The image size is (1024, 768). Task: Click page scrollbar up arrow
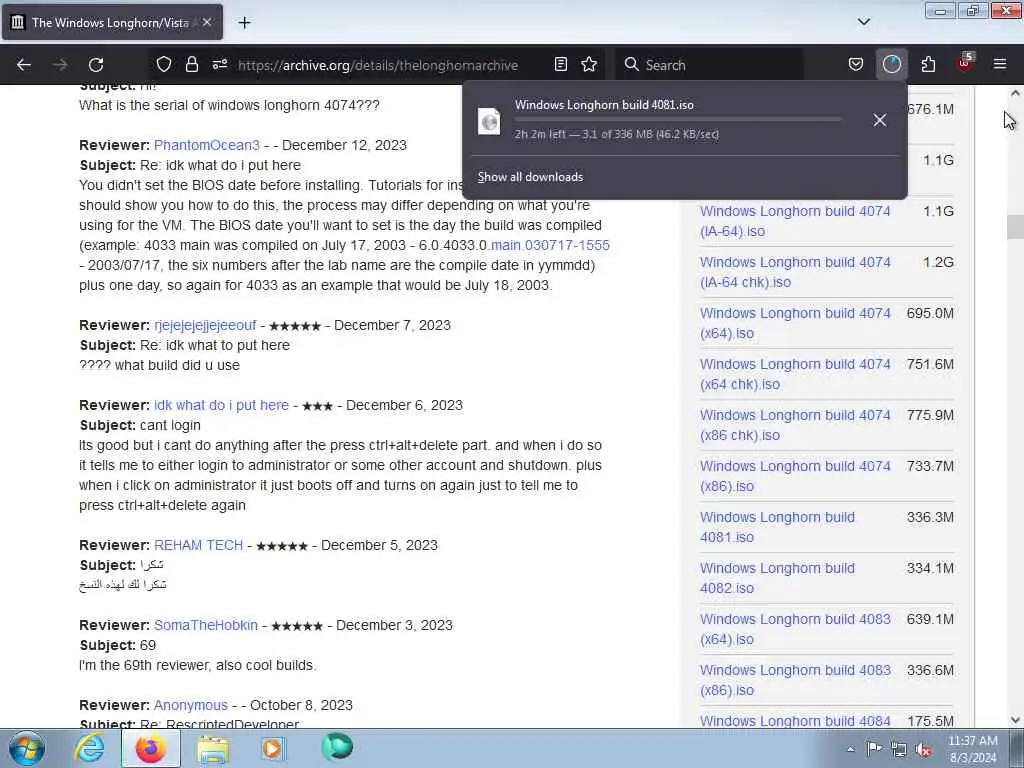coord(1015,93)
